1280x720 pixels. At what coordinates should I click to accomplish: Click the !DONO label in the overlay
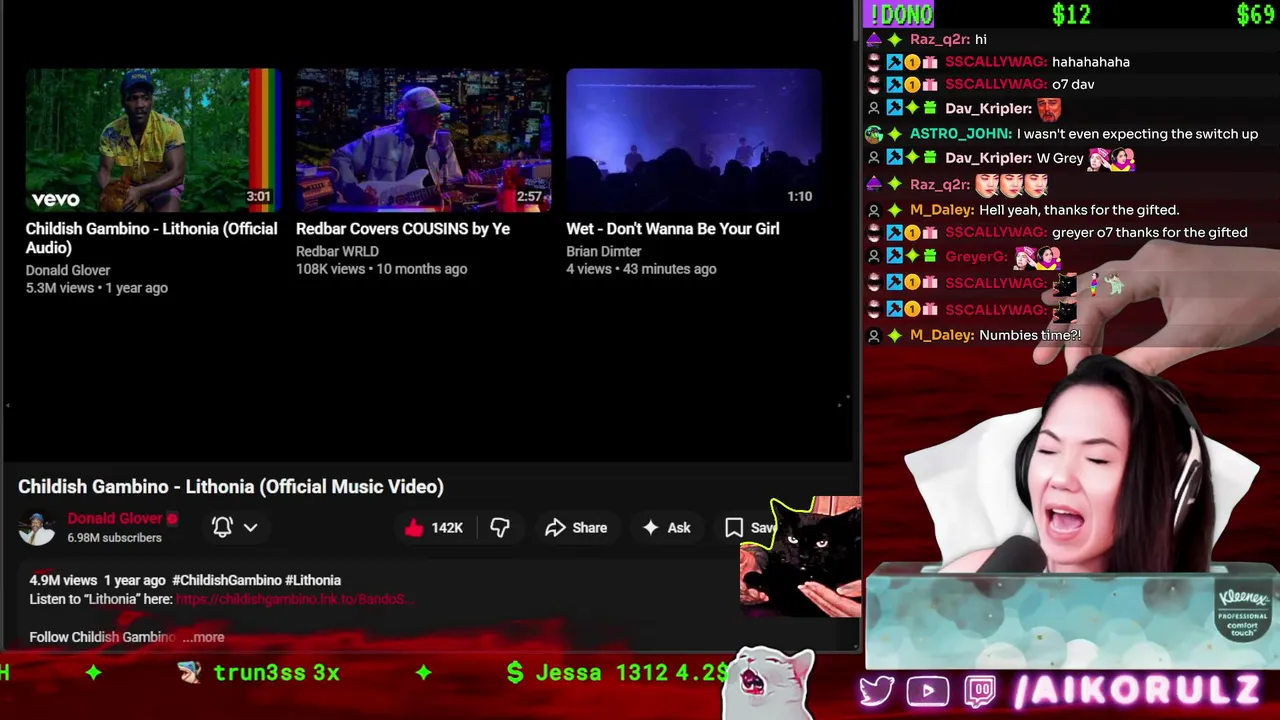point(901,14)
